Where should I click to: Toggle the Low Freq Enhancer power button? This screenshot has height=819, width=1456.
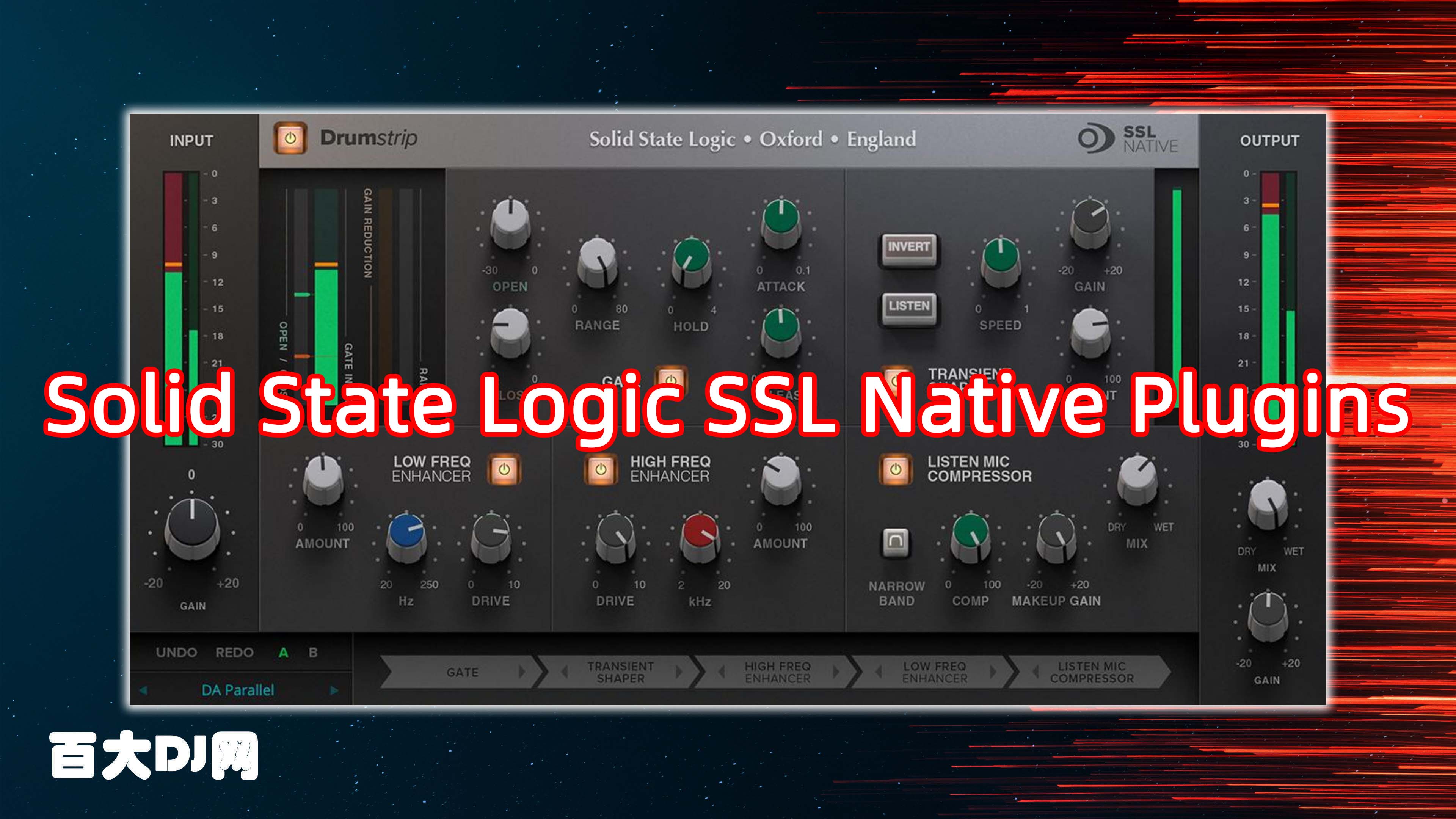point(504,470)
